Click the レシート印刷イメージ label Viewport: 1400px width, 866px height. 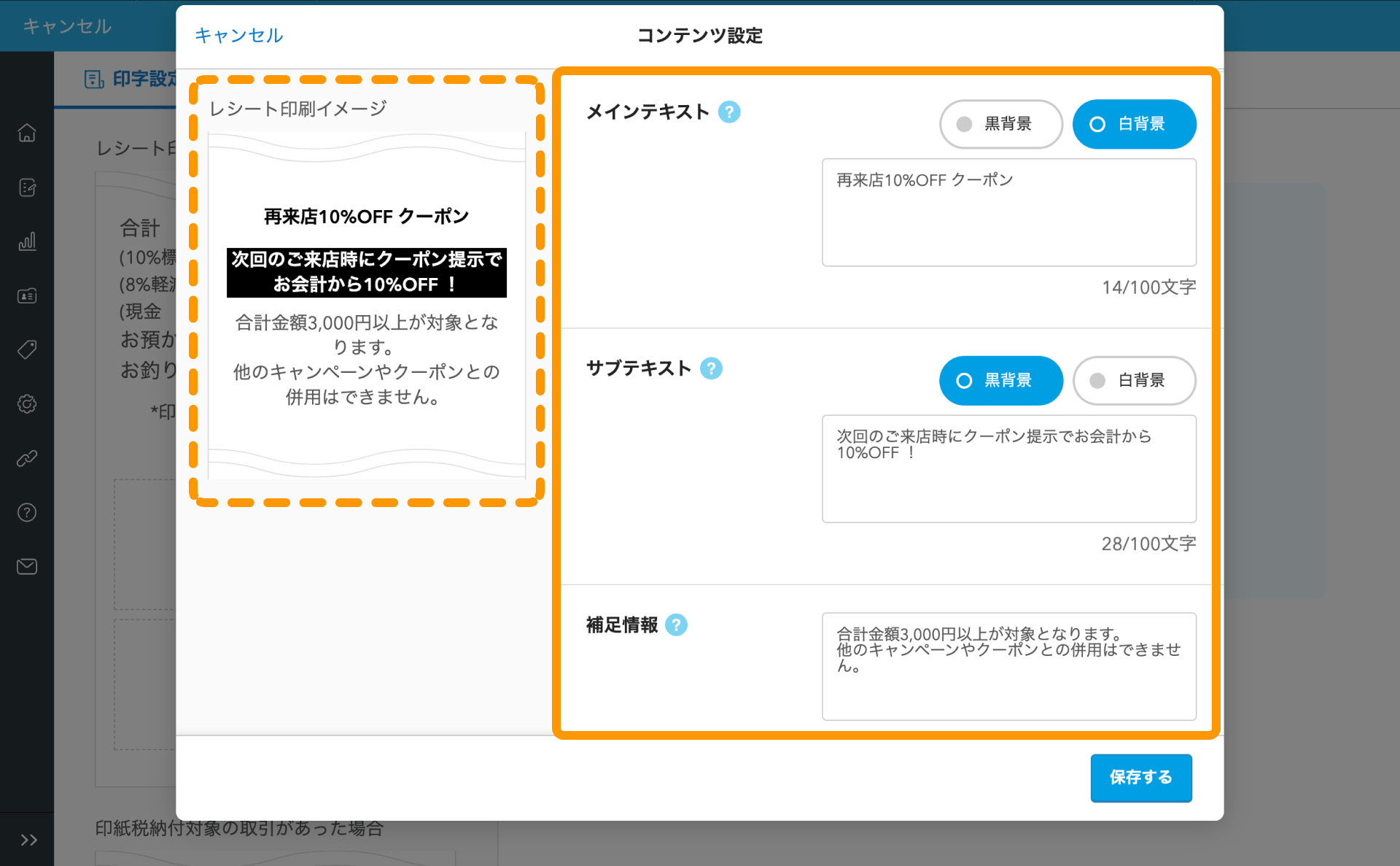point(297,109)
